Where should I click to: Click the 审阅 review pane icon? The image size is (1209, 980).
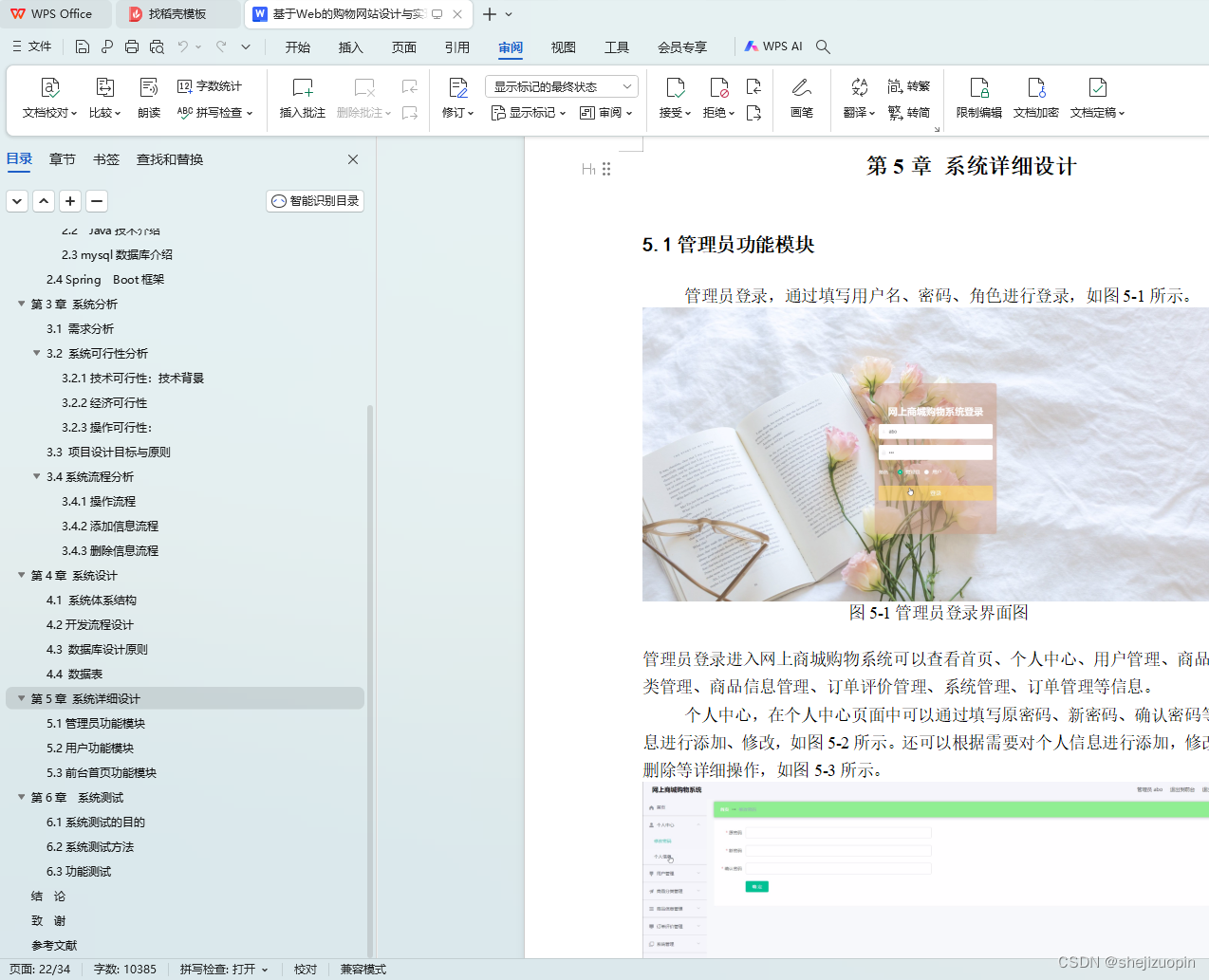pos(587,113)
